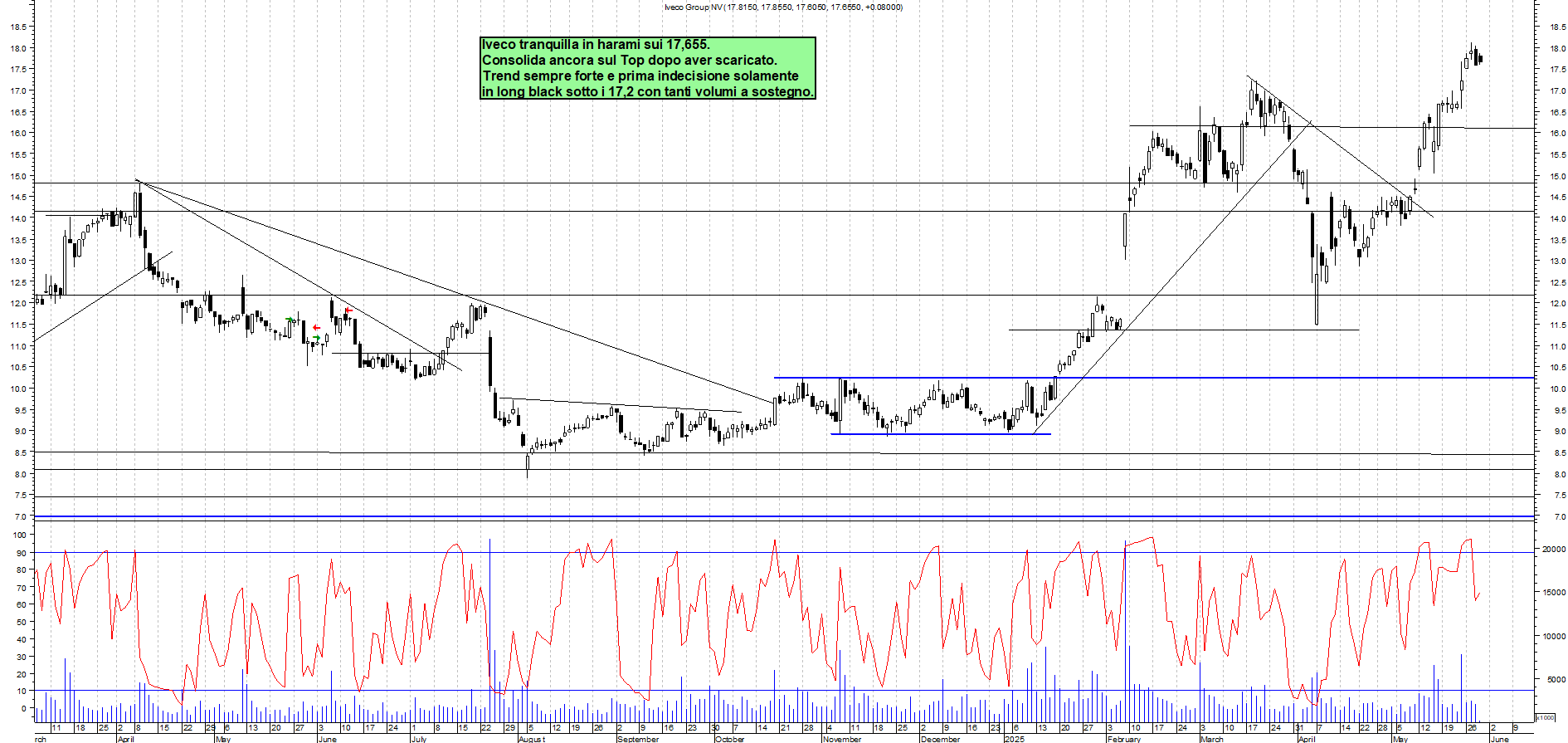Click the x1000 volume scale box
1568x743 pixels.
coord(1546,717)
